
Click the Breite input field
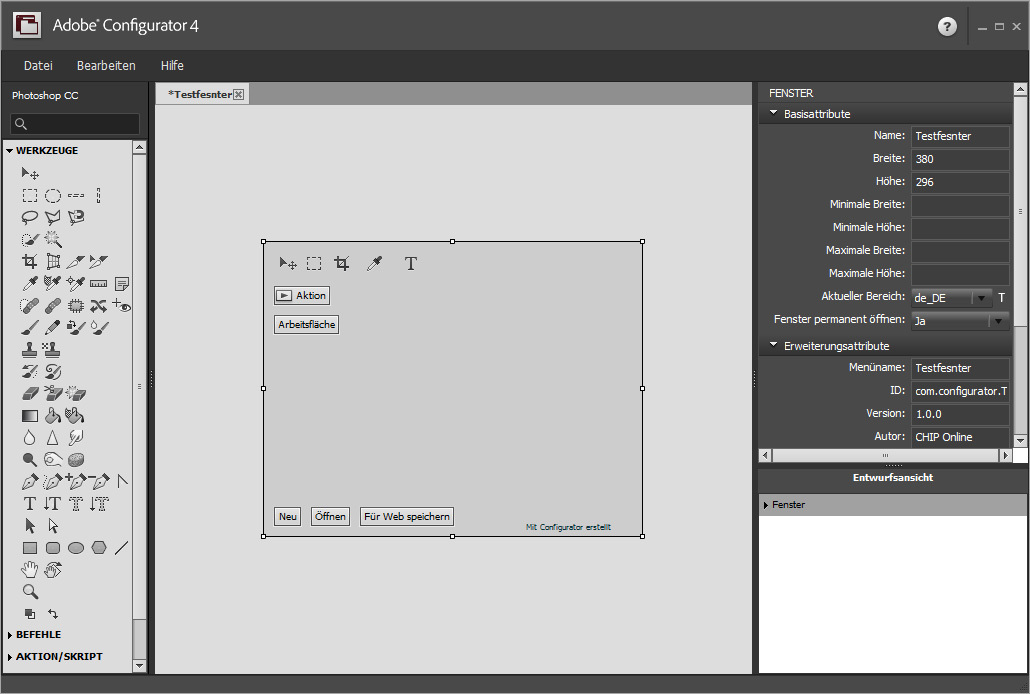(x=959, y=159)
